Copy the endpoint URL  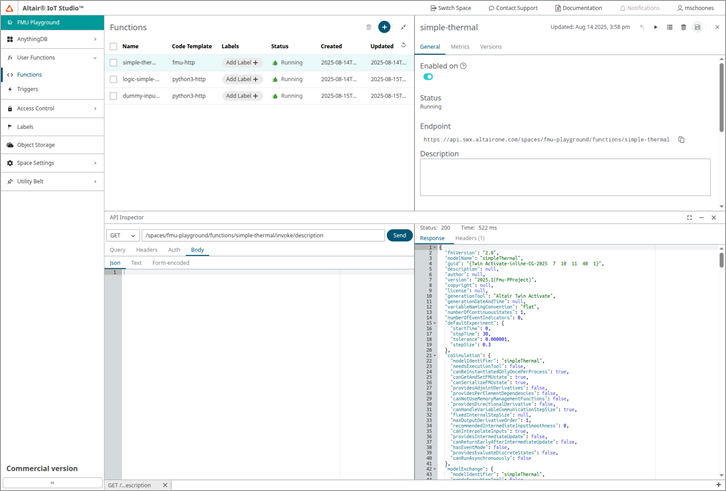(682, 140)
